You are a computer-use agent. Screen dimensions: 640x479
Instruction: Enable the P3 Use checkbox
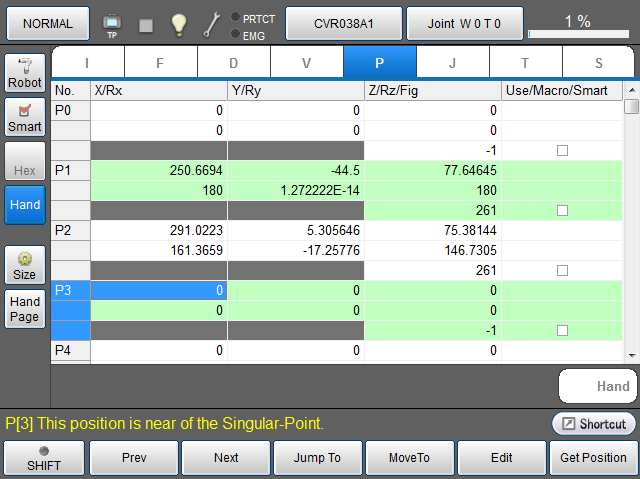coord(562,330)
